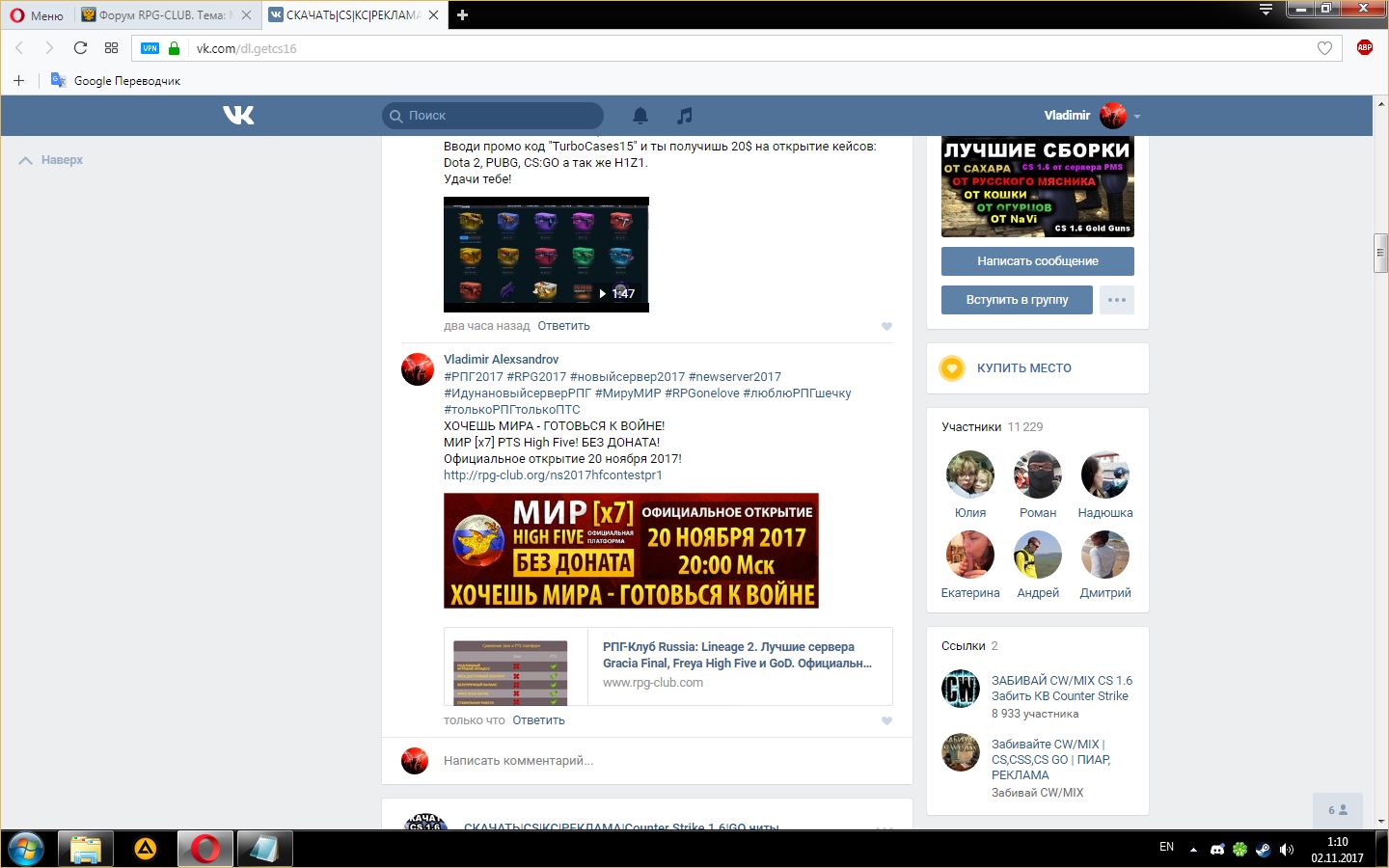Open the МИР x7 banner image

(x=631, y=551)
